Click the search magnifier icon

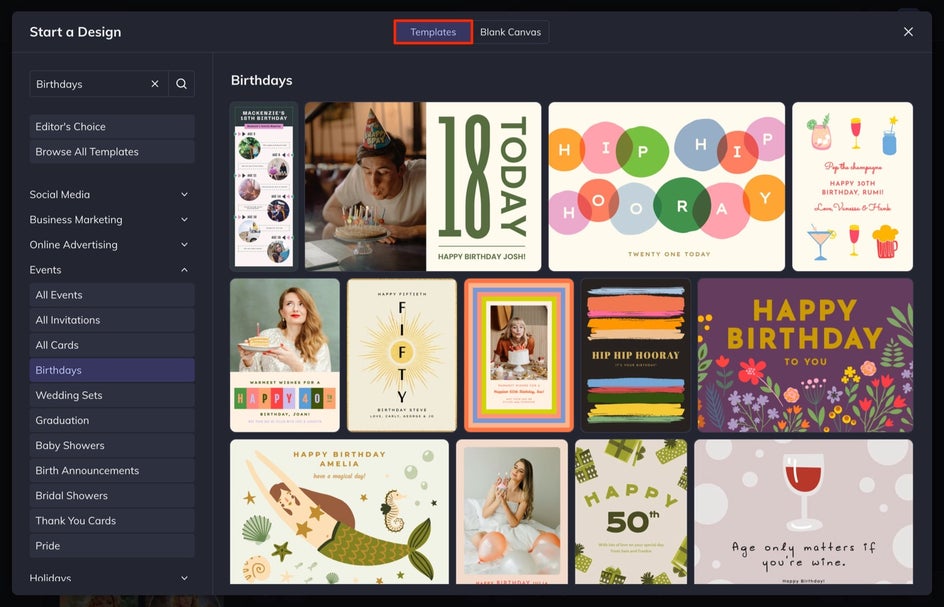tap(181, 84)
